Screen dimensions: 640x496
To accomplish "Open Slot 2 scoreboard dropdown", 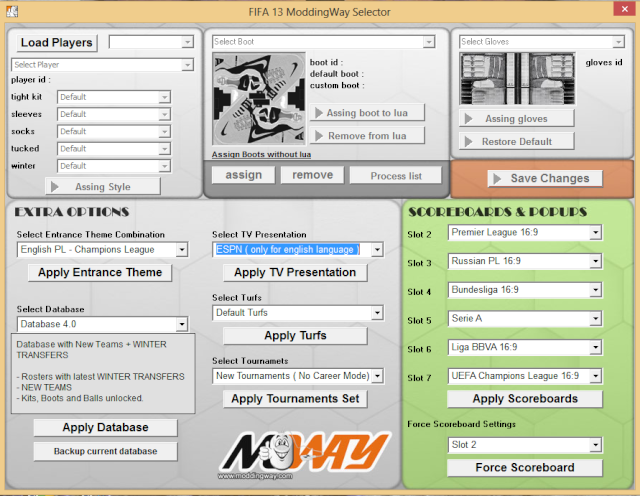I will (x=525, y=232).
